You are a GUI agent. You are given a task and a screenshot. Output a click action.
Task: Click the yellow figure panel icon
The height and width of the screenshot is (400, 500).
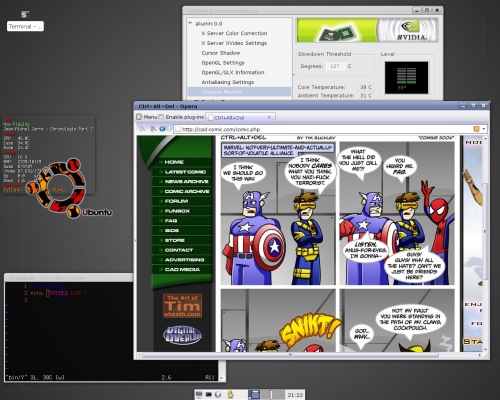tap(230, 395)
